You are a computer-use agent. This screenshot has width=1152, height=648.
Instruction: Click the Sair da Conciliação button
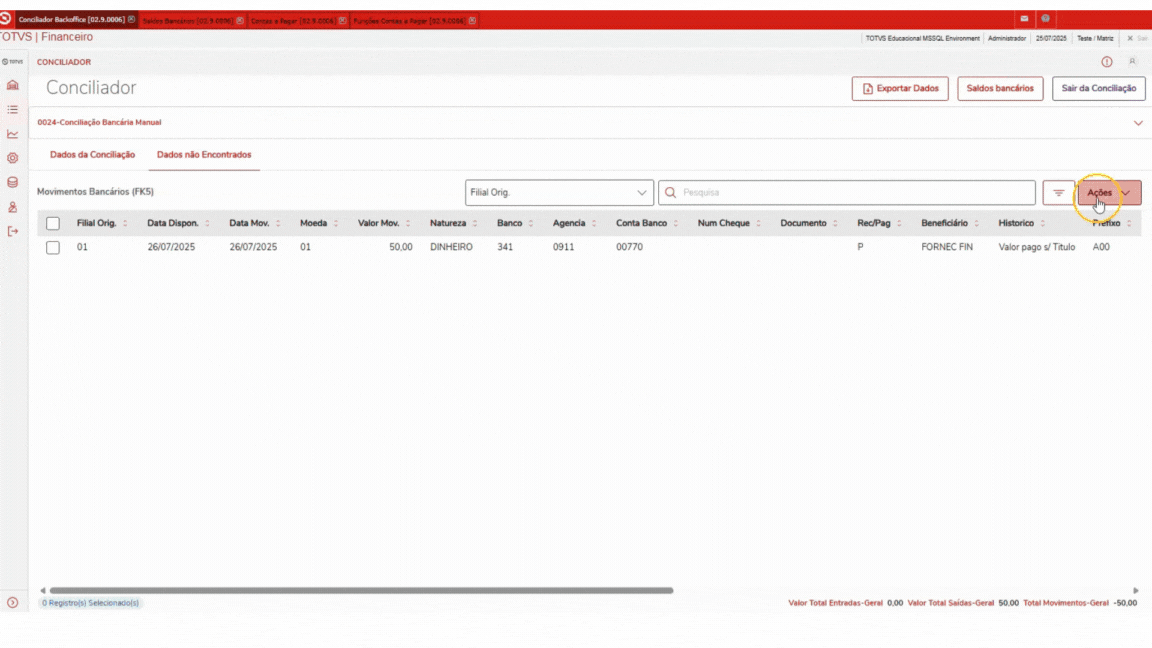tap(1098, 88)
